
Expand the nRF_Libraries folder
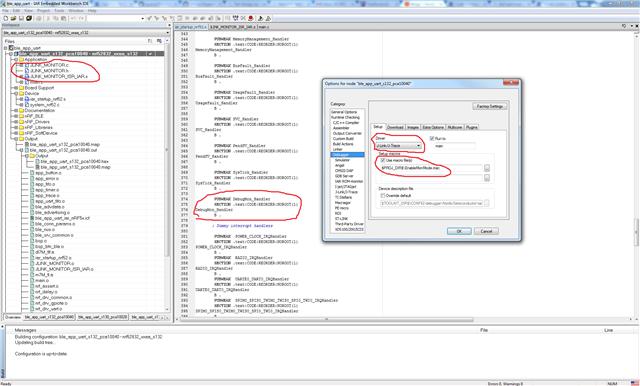click(x=16, y=128)
